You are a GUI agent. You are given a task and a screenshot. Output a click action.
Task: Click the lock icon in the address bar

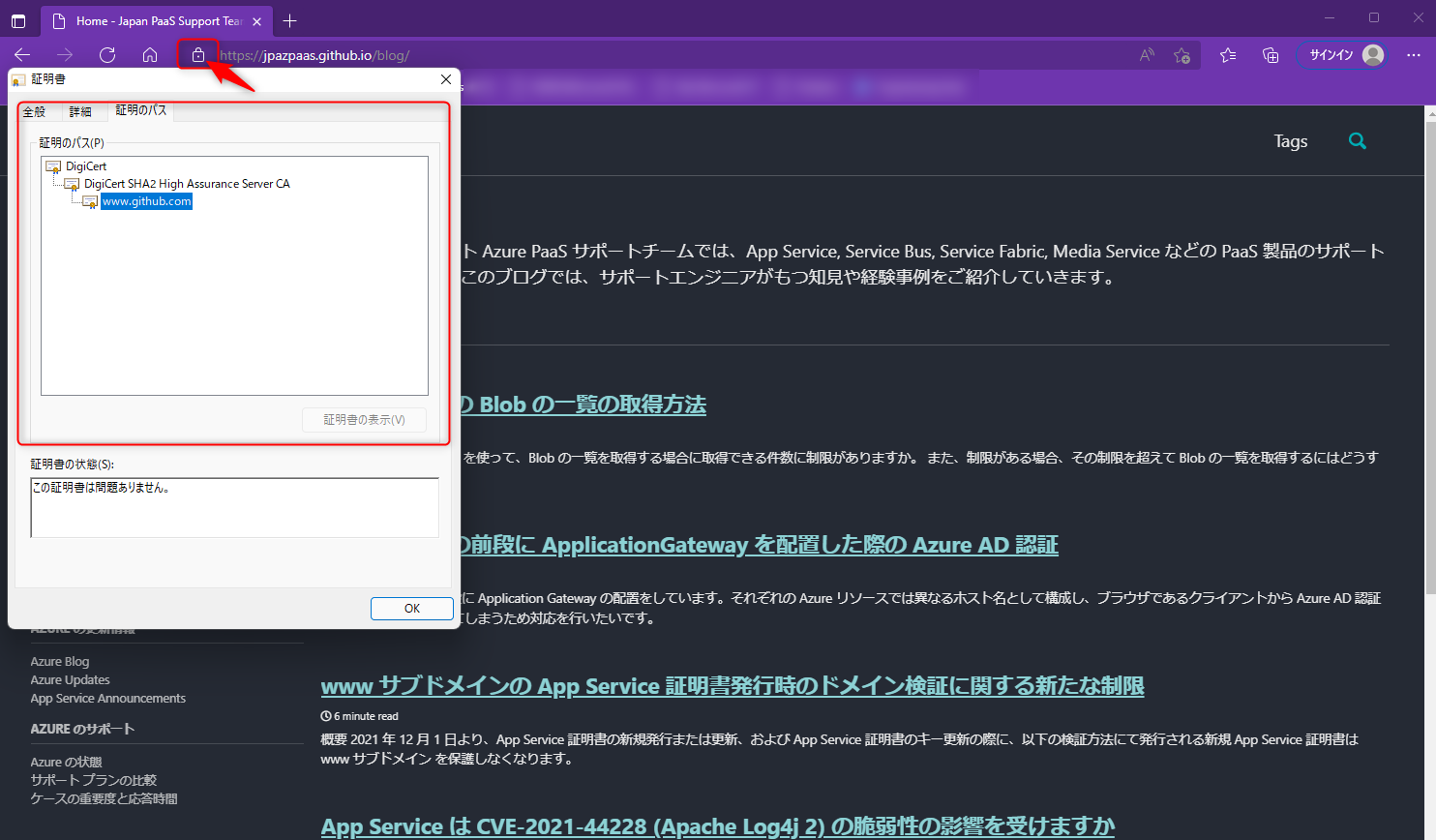198,55
